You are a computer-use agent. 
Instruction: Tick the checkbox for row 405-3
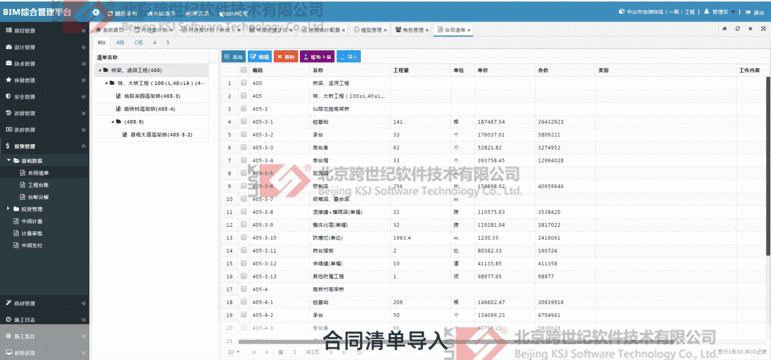243,109
